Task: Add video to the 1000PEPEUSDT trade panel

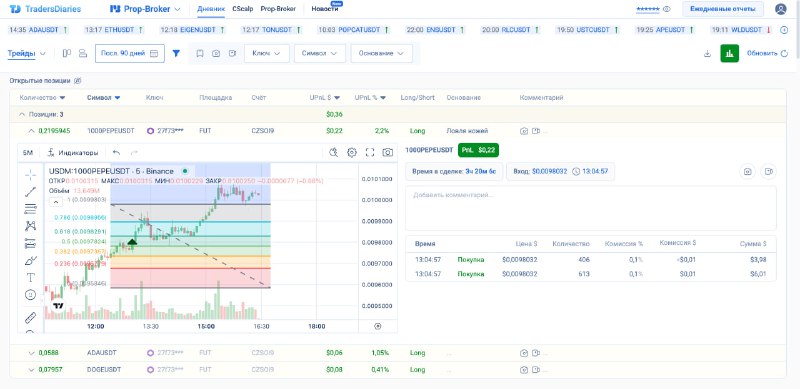Action: (x=768, y=172)
